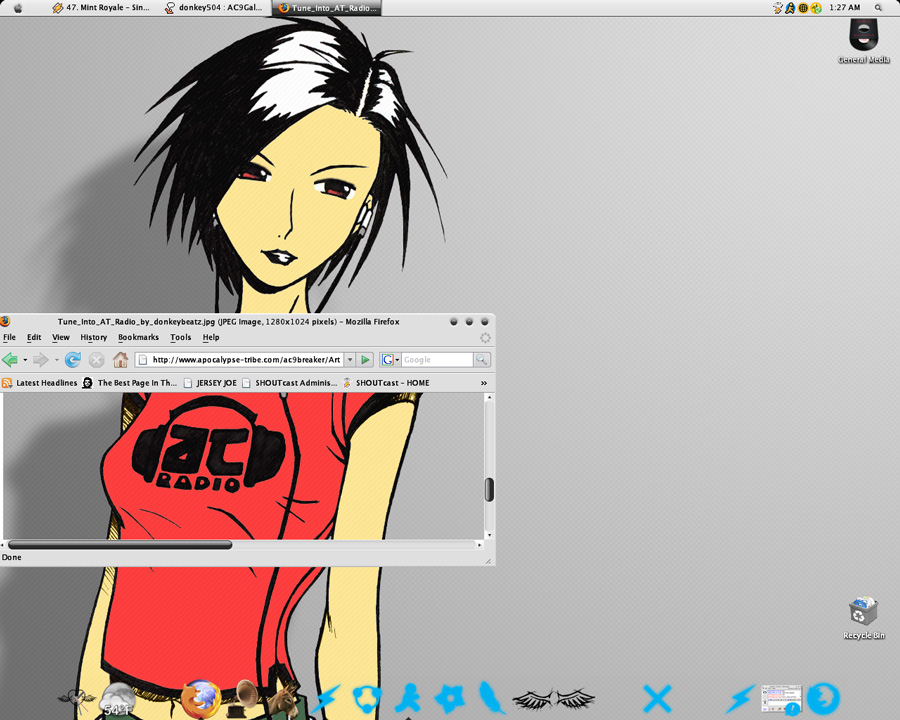Open the SHOUTcast - HOME bookmark
The height and width of the screenshot is (720, 900).
(x=386, y=383)
